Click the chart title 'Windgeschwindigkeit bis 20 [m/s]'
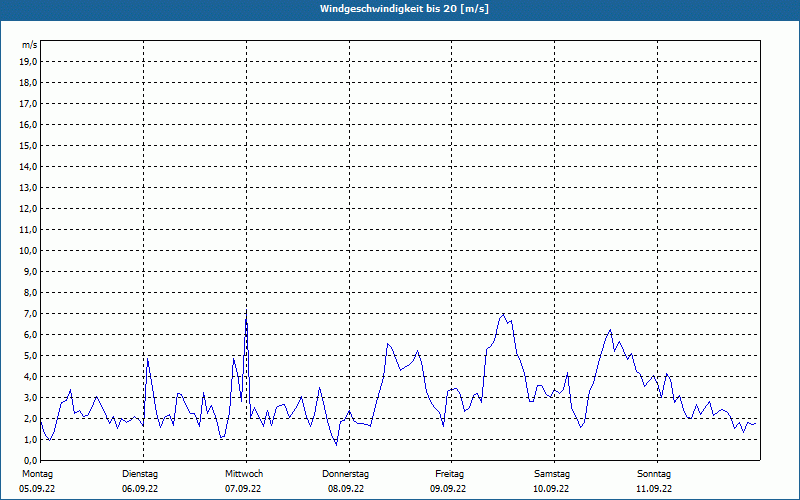Image resolution: width=800 pixels, height=500 pixels. [404, 9]
